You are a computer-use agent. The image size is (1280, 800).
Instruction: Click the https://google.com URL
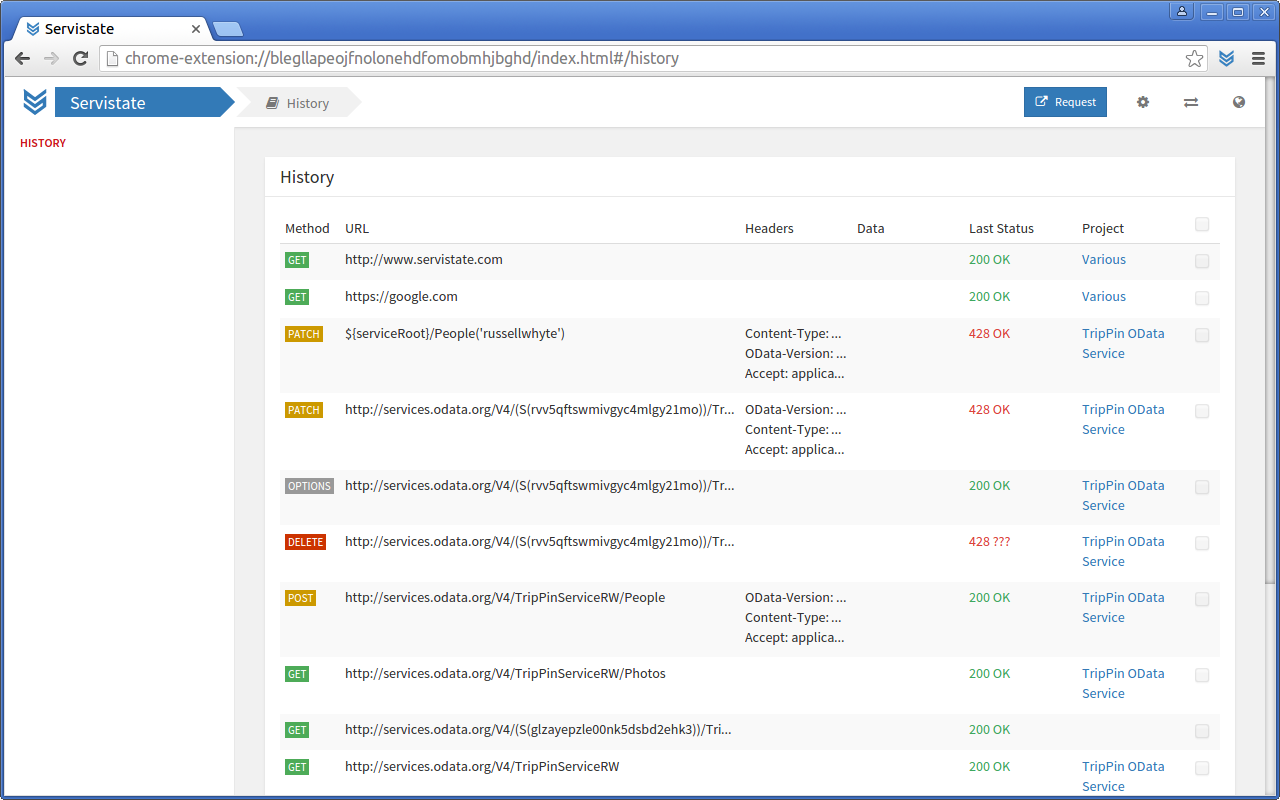pyautogui.click(x=401, y=296)
